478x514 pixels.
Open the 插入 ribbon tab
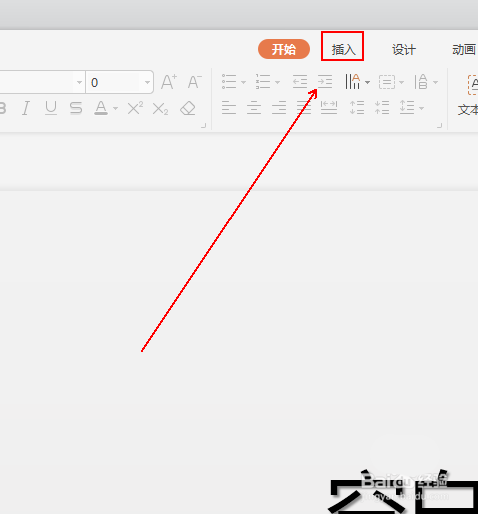point(343,50)
